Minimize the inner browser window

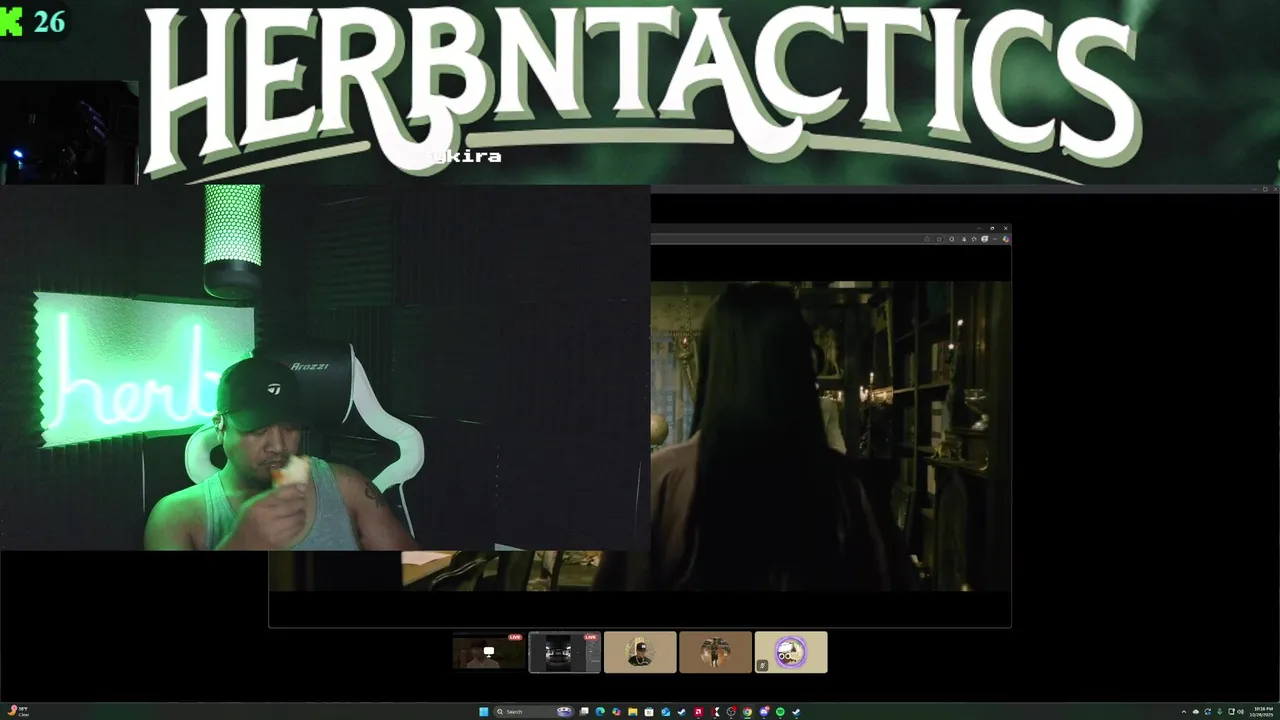979,228
